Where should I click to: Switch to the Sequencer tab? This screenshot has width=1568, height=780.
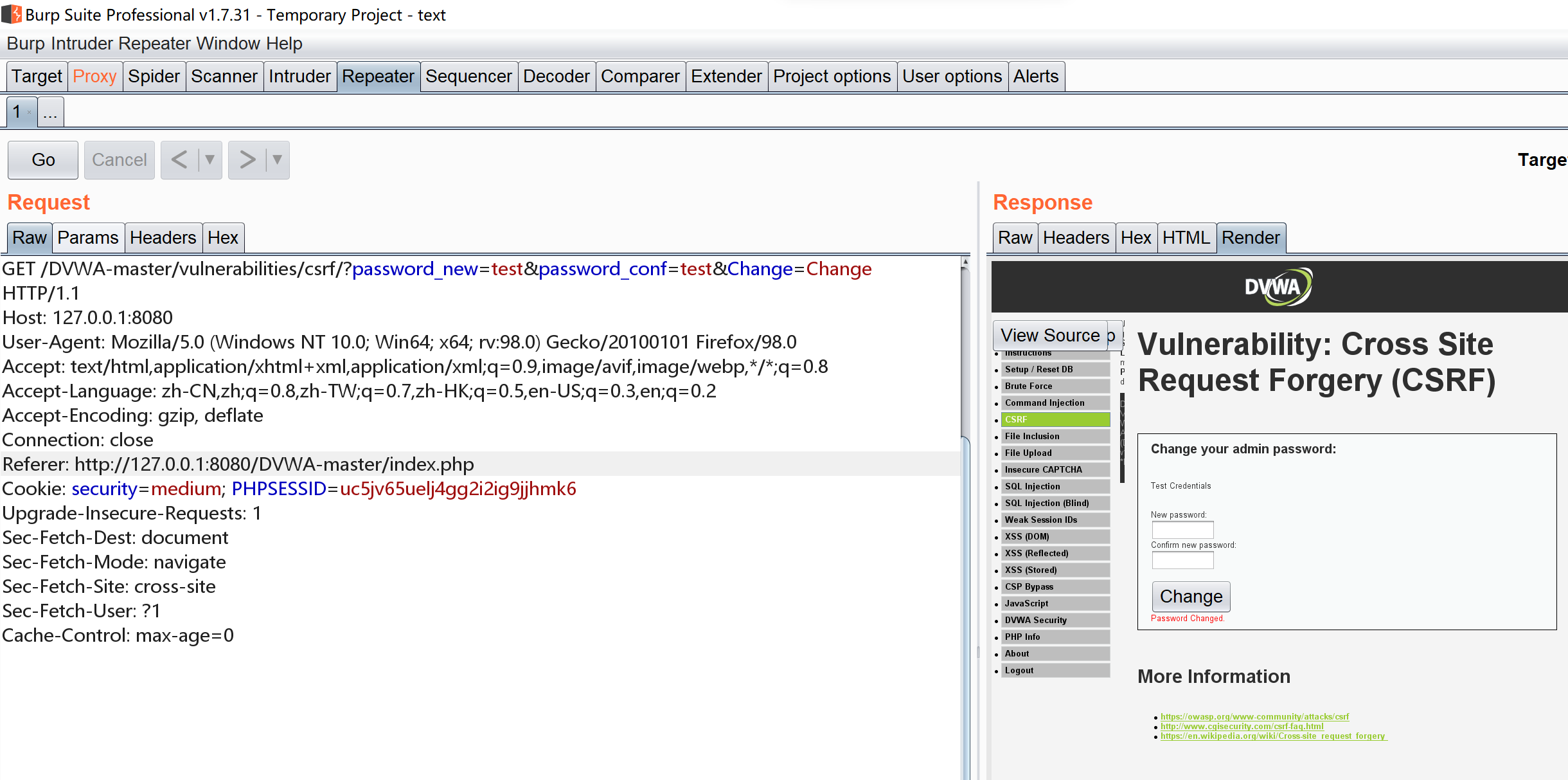coord(468,77)
